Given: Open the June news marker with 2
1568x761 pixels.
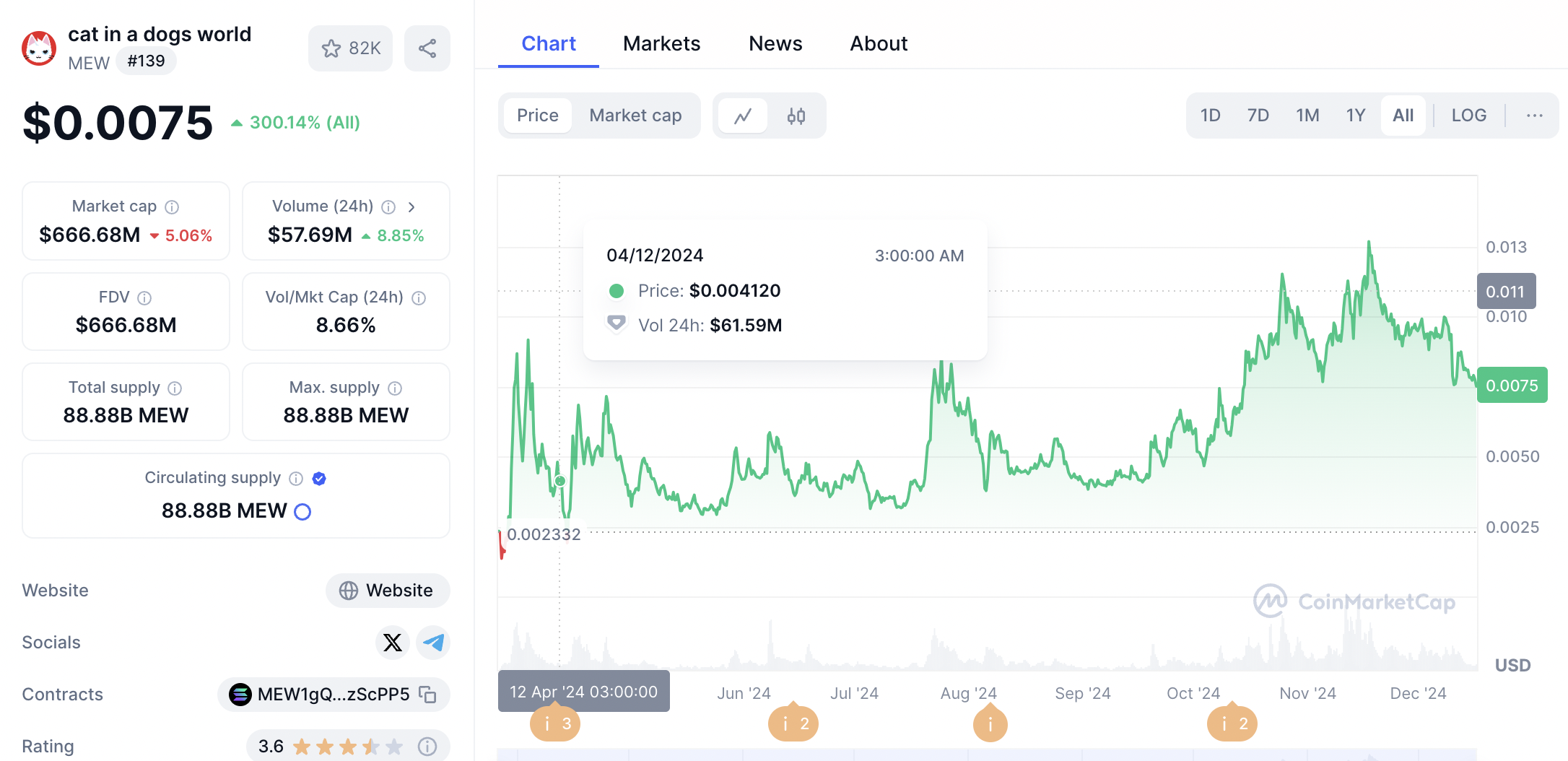Looking at the screenshot, I should [x=793, y=723].
